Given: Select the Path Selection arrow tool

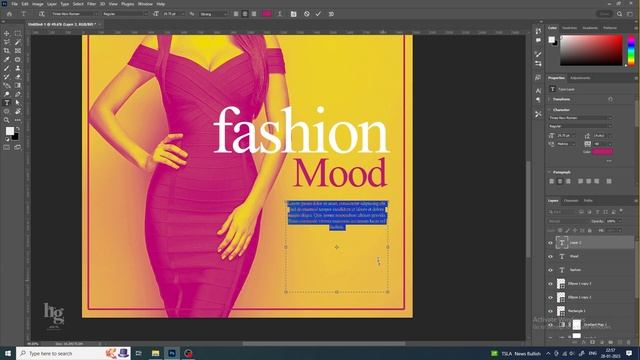Looking at the screenshot, I should click(18, 102).
